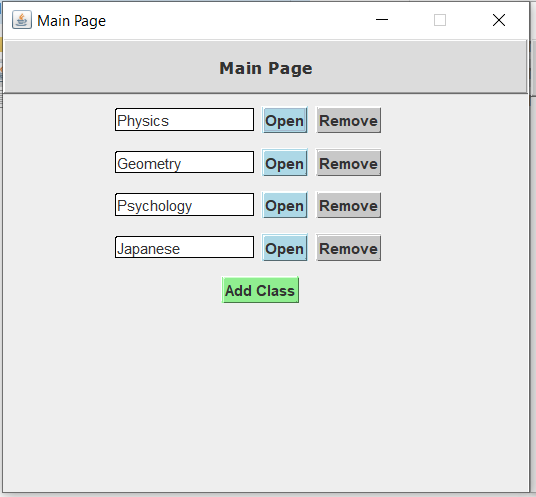
Task: Click the disabled maximize button
Action: click(x=440, y=20)
